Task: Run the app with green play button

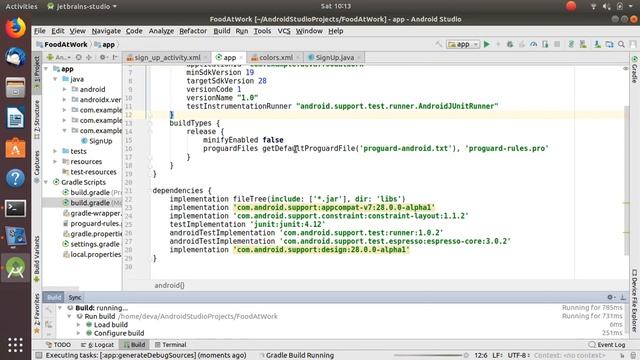Action: 487,44
